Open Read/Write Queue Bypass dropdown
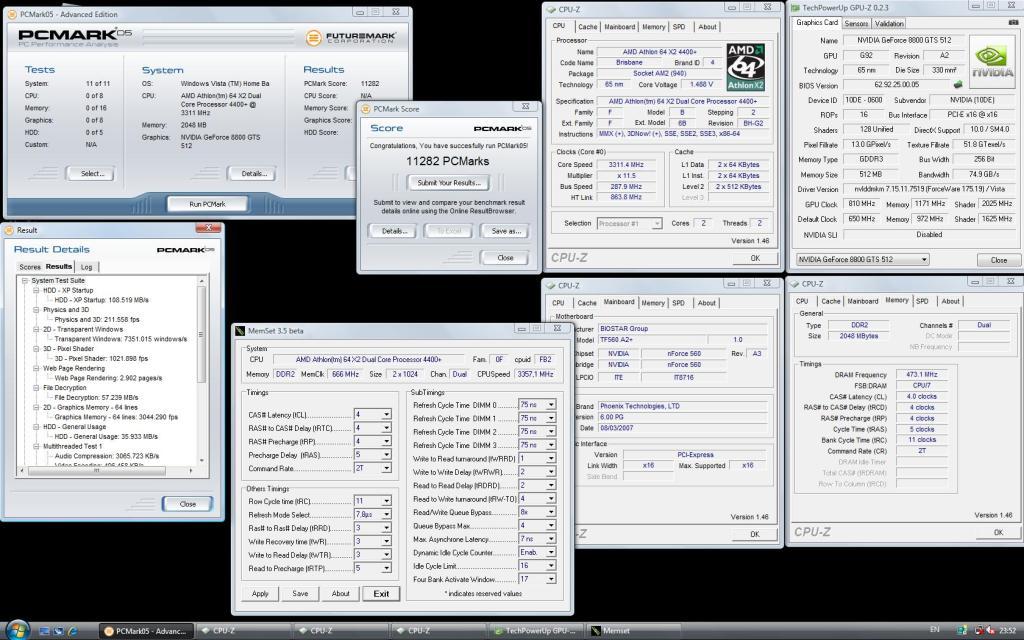The height and width of the screenshot is (640, 1024). [551, 512]
